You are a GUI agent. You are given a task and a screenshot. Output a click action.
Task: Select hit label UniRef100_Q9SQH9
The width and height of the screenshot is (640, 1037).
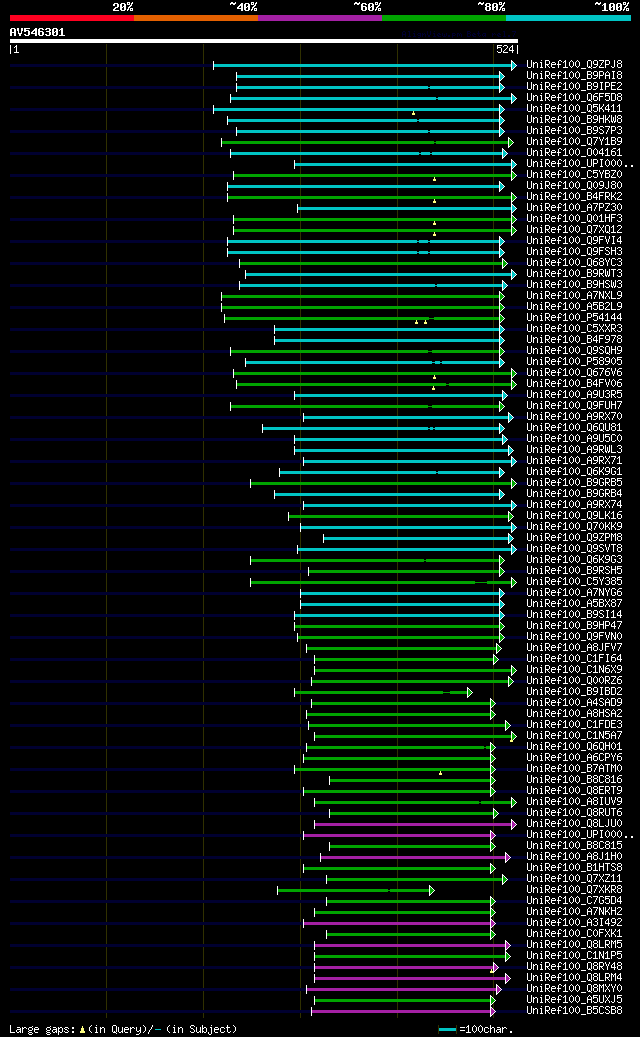574,351
